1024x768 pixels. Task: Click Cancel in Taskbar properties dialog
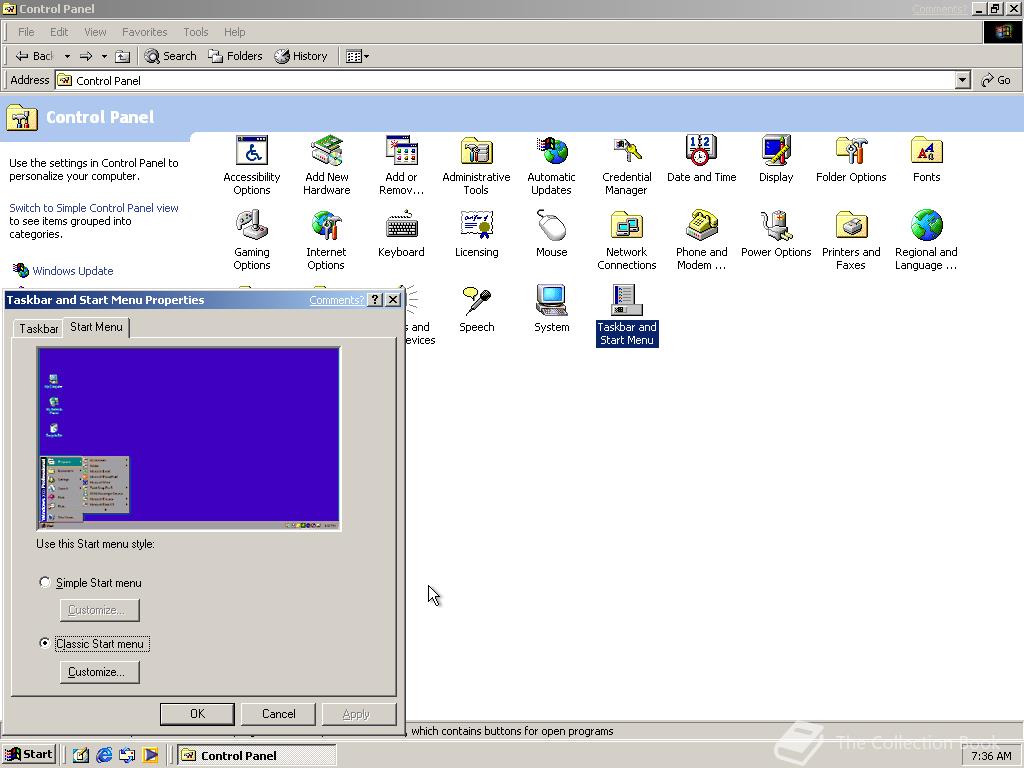point(278,714)
